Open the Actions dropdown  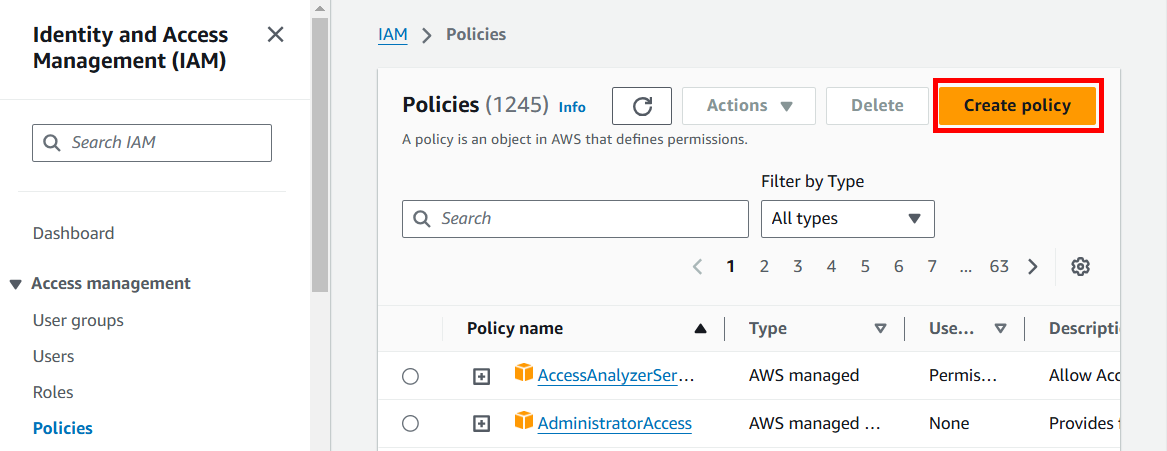point(749,106)
